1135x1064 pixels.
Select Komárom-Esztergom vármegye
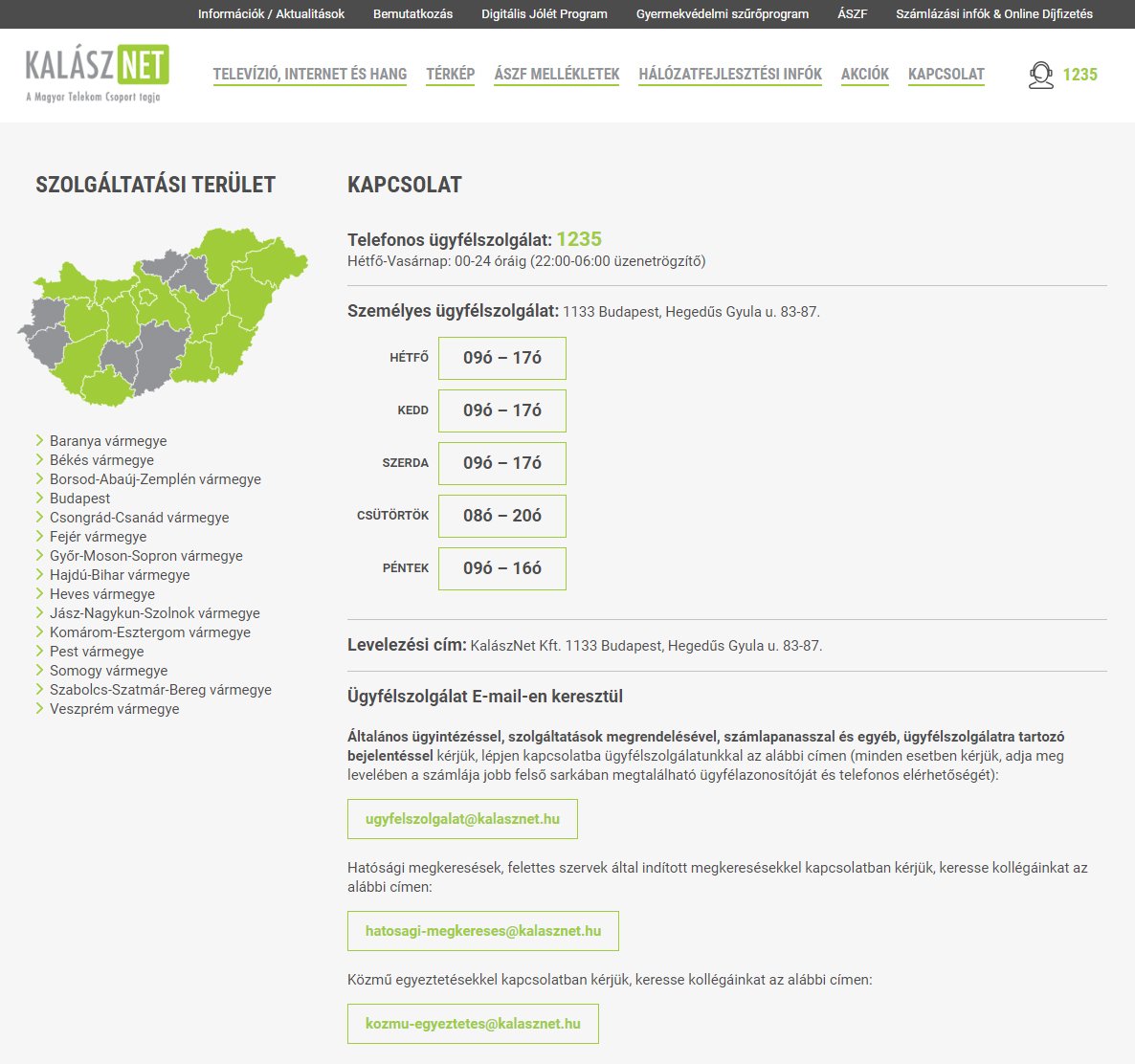pos(150,632)
